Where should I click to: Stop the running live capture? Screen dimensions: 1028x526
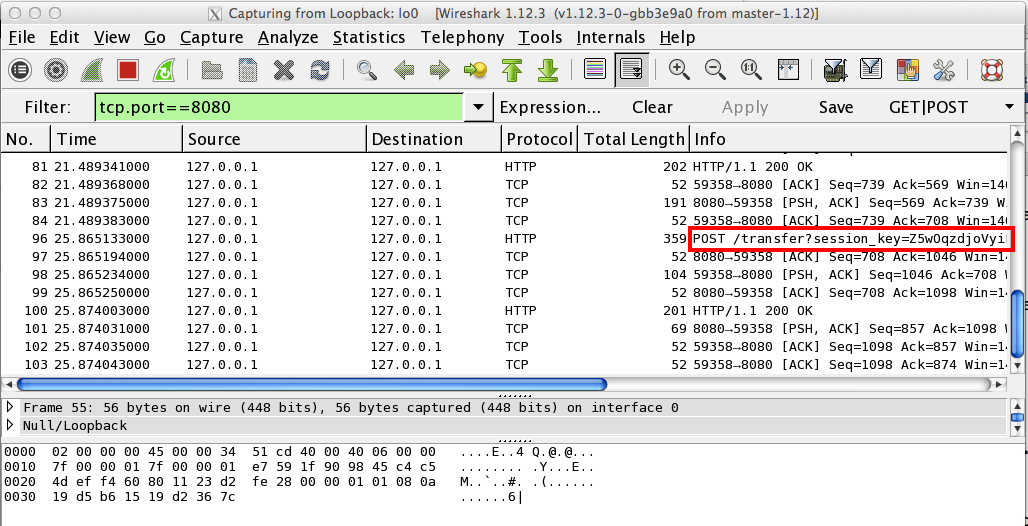[127, 70]
